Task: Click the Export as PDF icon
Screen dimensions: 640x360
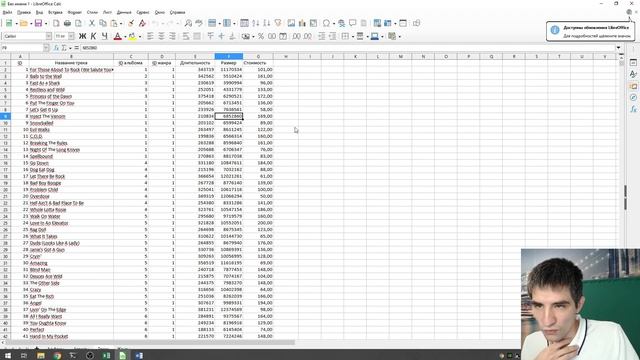Action: (56, 23)
